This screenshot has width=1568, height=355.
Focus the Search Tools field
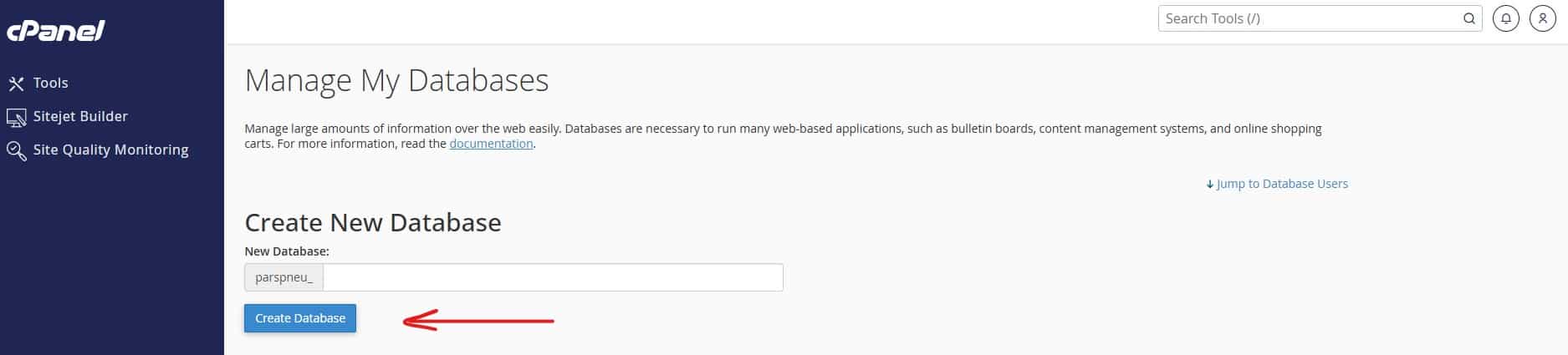1309,18
